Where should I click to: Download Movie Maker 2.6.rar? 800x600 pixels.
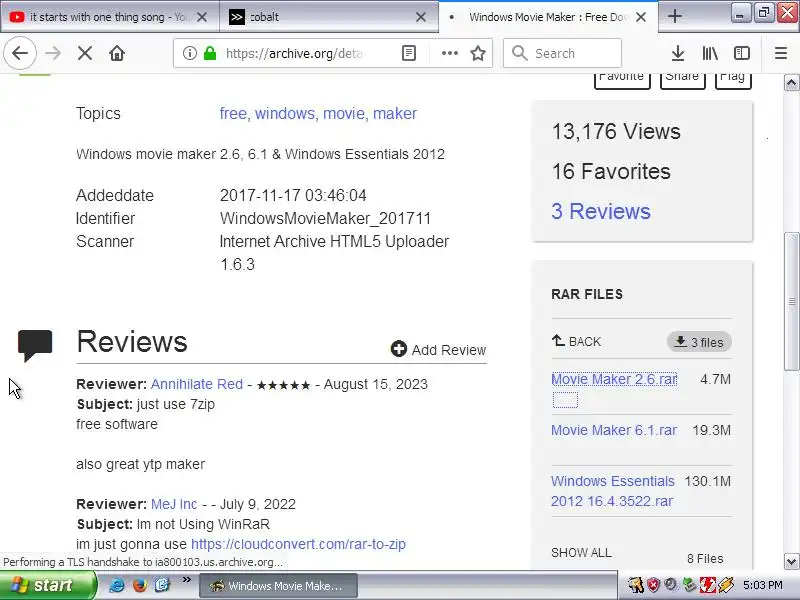tap(614, 379)
